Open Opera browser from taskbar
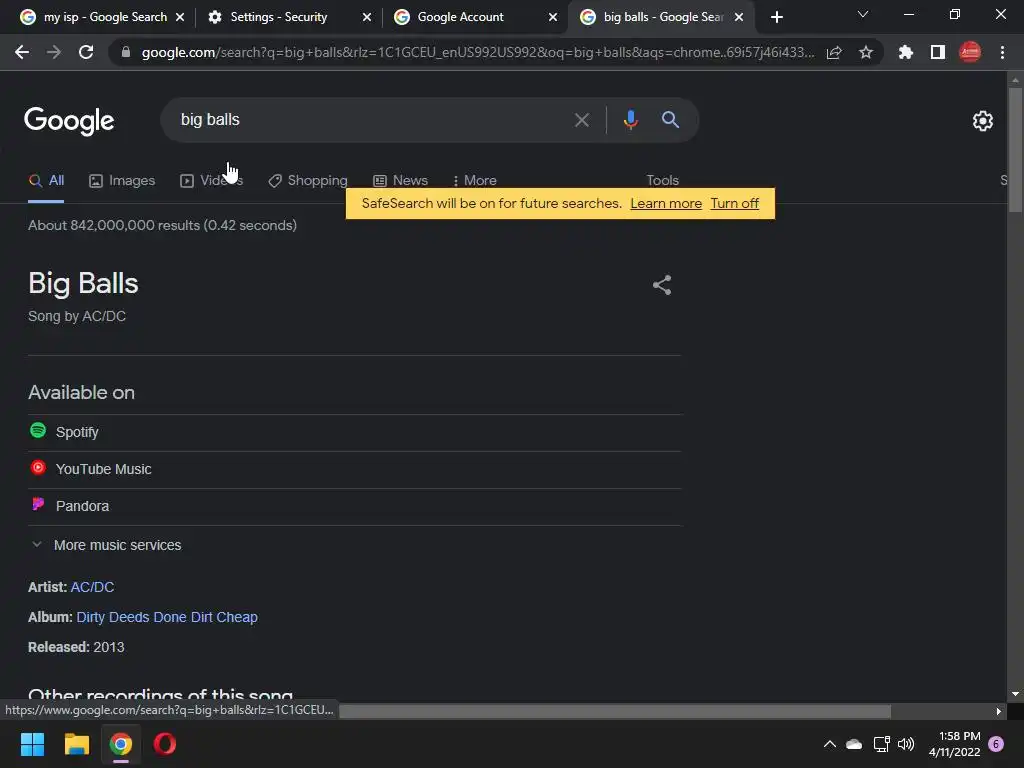1024x768 pixels. coord(165,744)
